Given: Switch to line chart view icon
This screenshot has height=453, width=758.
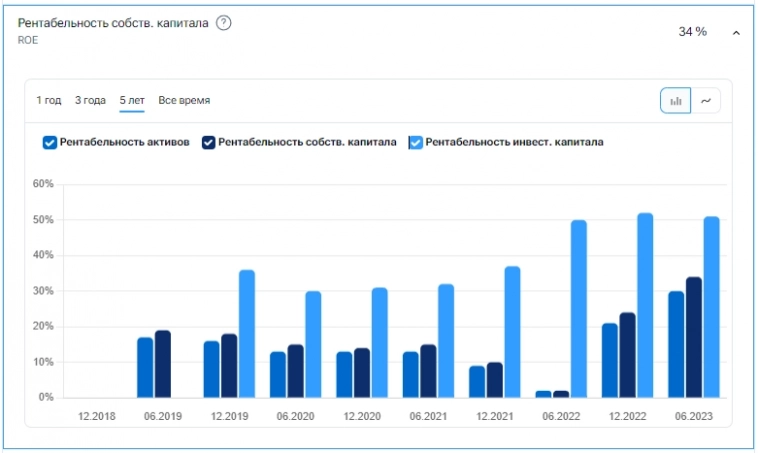Looking at the screenshot, I should tap(706, 101).
